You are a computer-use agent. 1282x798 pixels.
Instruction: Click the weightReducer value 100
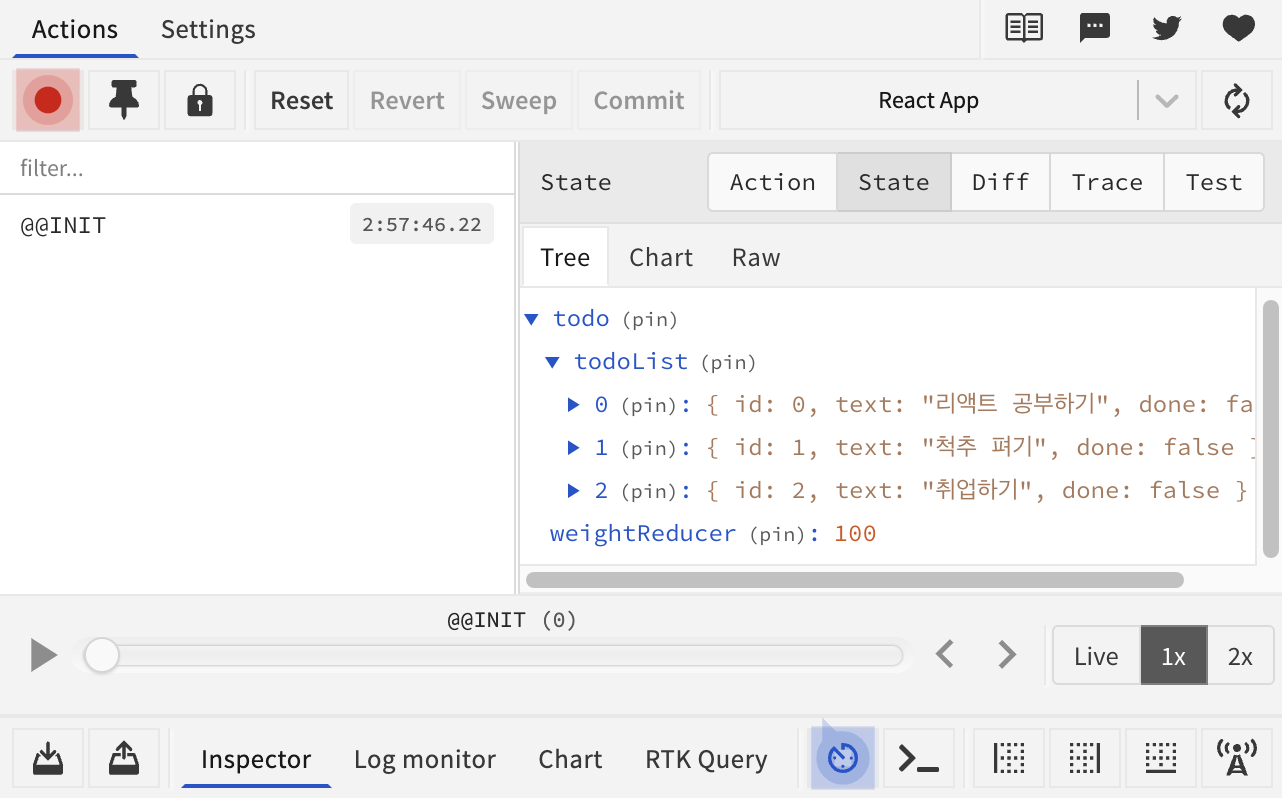[855, 534]
